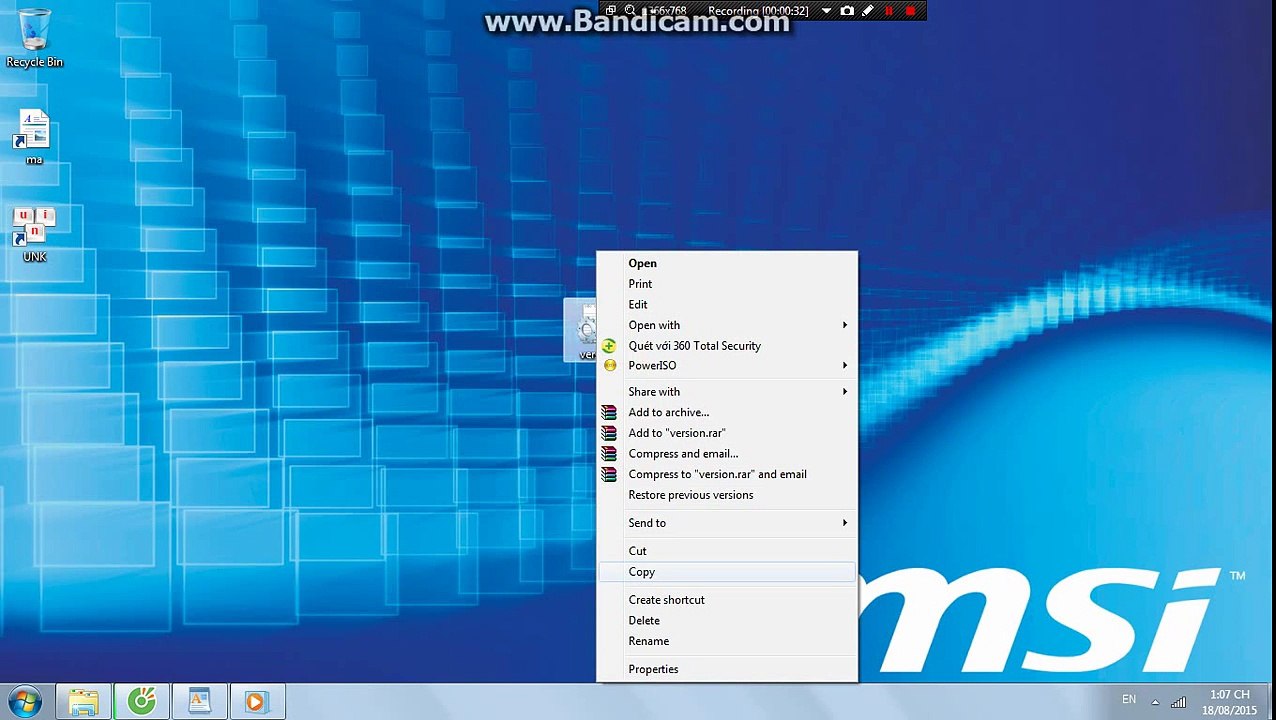The width and height of the screenshot is (1276, 720).
Task: Click the network signal tray icon
Action: [x=1179, y=702]
